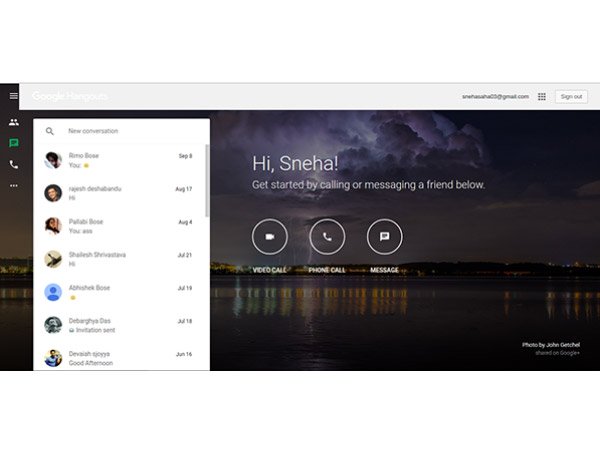Expand the More options ellipsis icon
The image size is (600, 450).
click(x=14, y=185)
